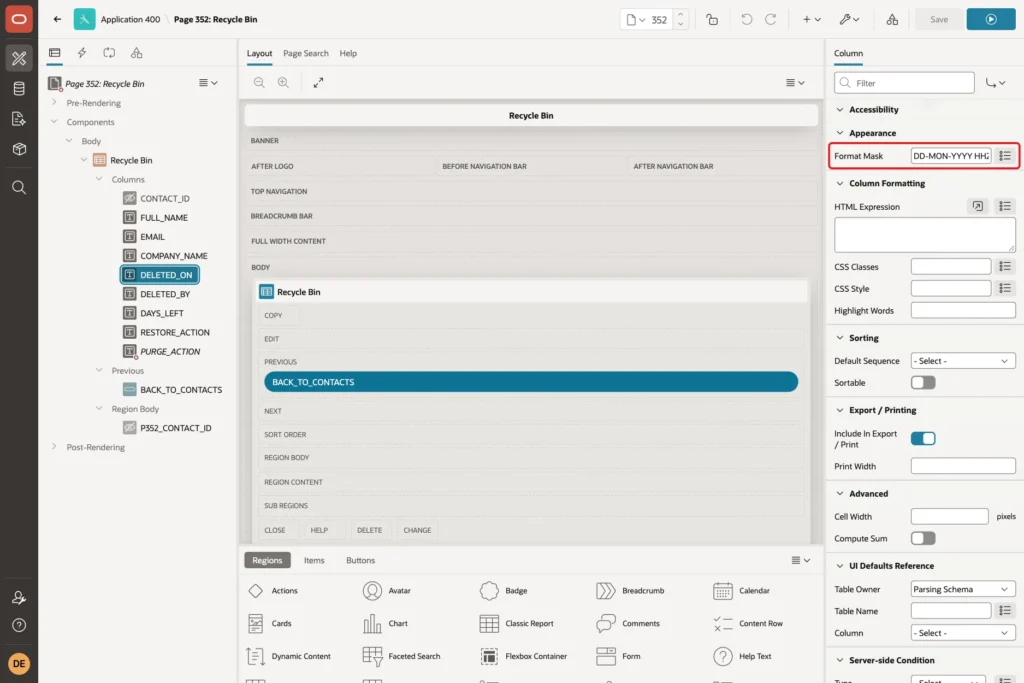The width and height of the screenshot is (1024, 683).
Task: Select the Shared Components tab icon in tree
Action: click(x=136, y=53)
